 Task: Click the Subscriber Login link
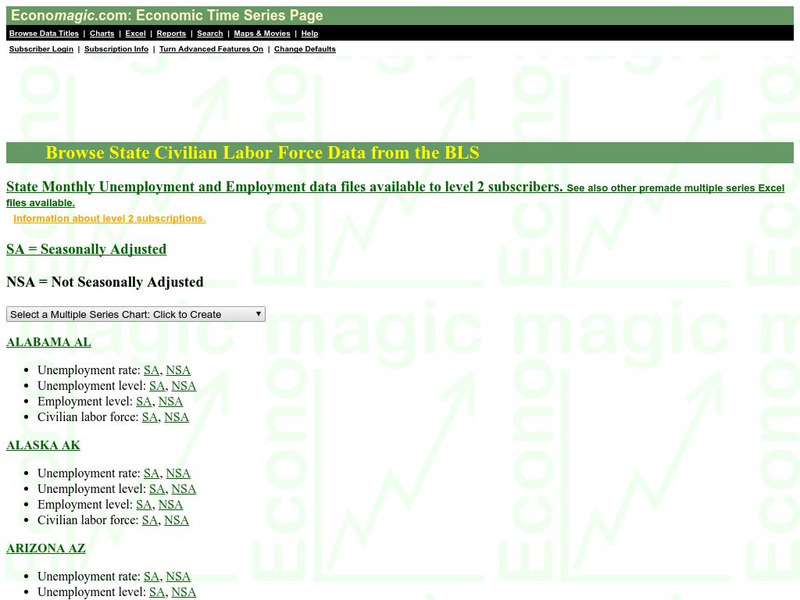pos(41,49)
